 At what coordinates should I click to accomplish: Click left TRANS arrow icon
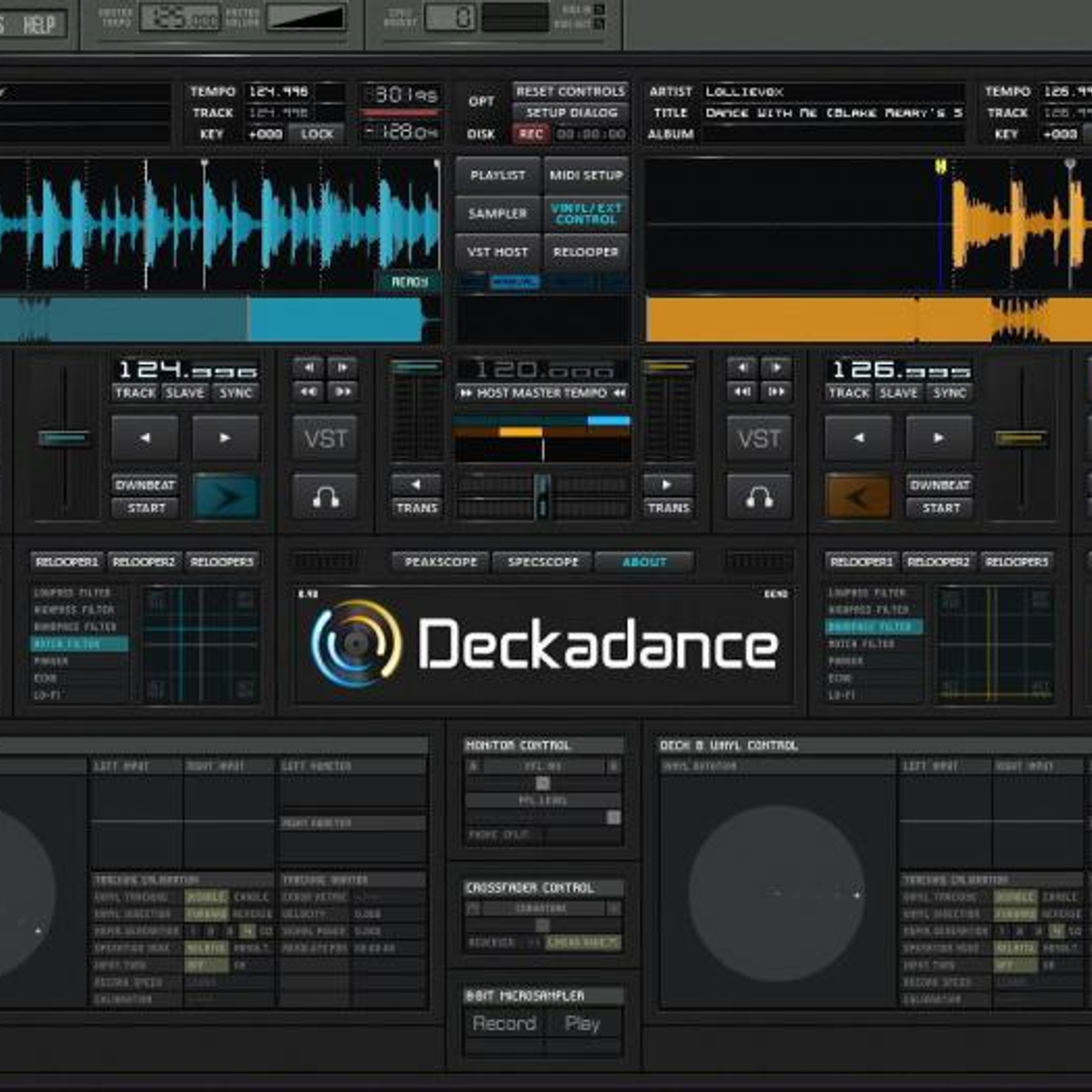click(416, 485)
